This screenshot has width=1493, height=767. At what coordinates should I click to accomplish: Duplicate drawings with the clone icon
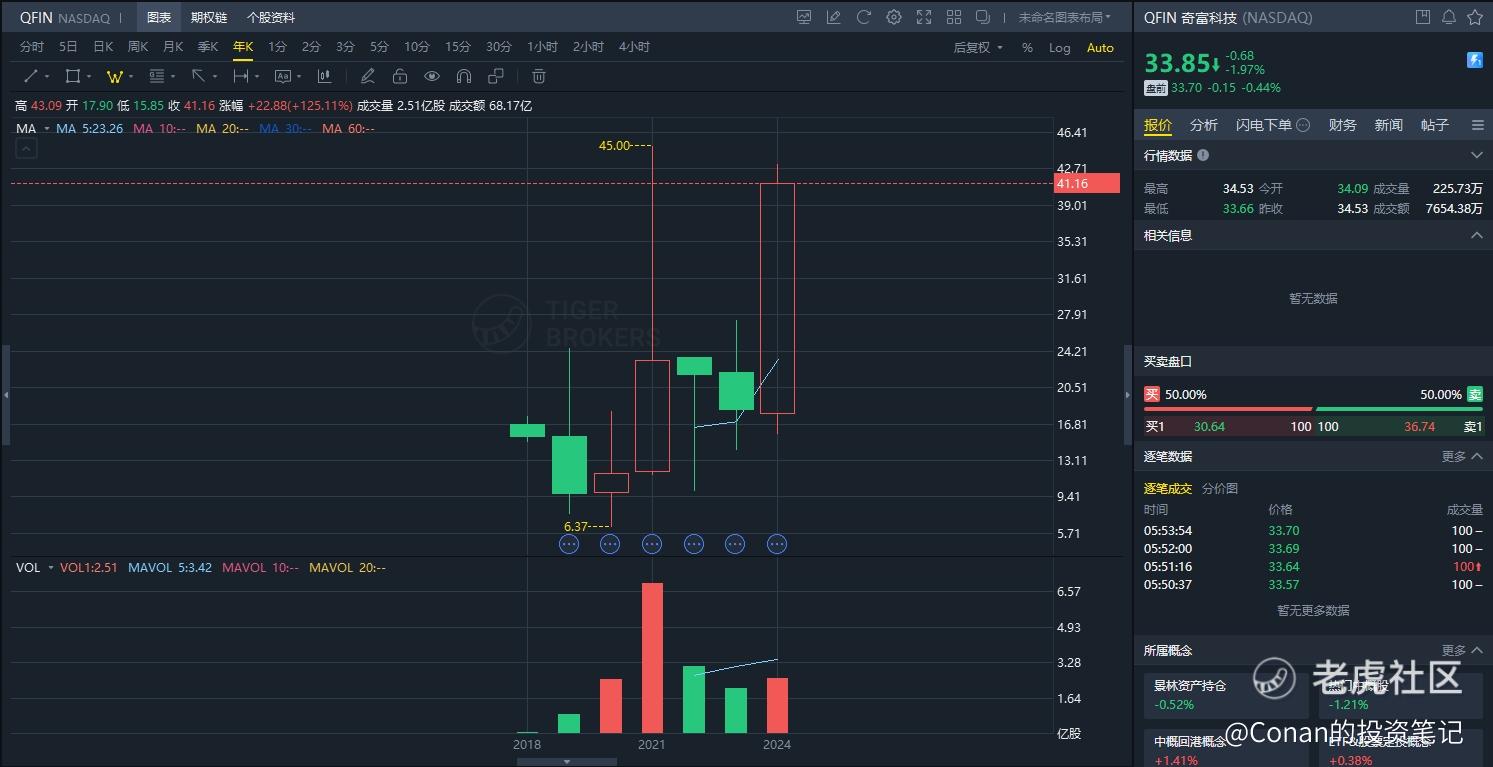496,76
